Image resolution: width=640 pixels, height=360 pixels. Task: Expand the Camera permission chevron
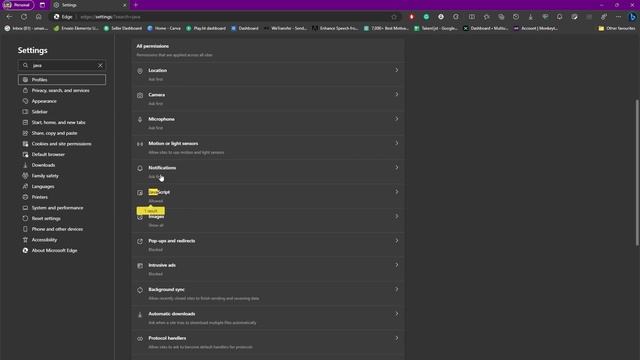(396, 94)
